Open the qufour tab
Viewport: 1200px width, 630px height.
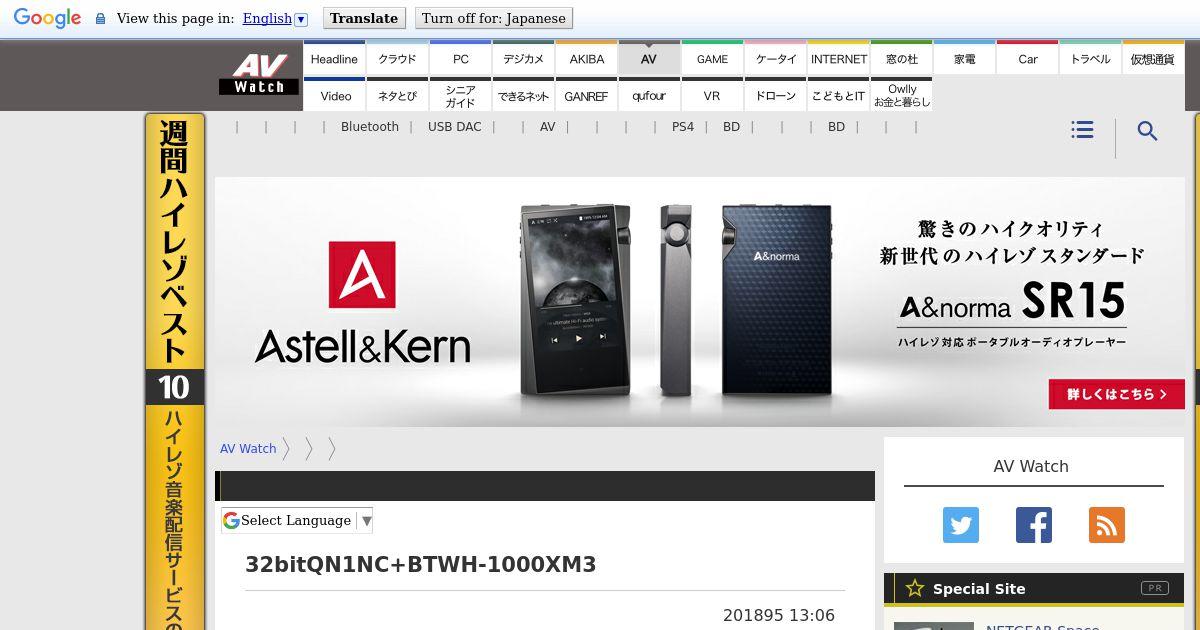[649, 95]
